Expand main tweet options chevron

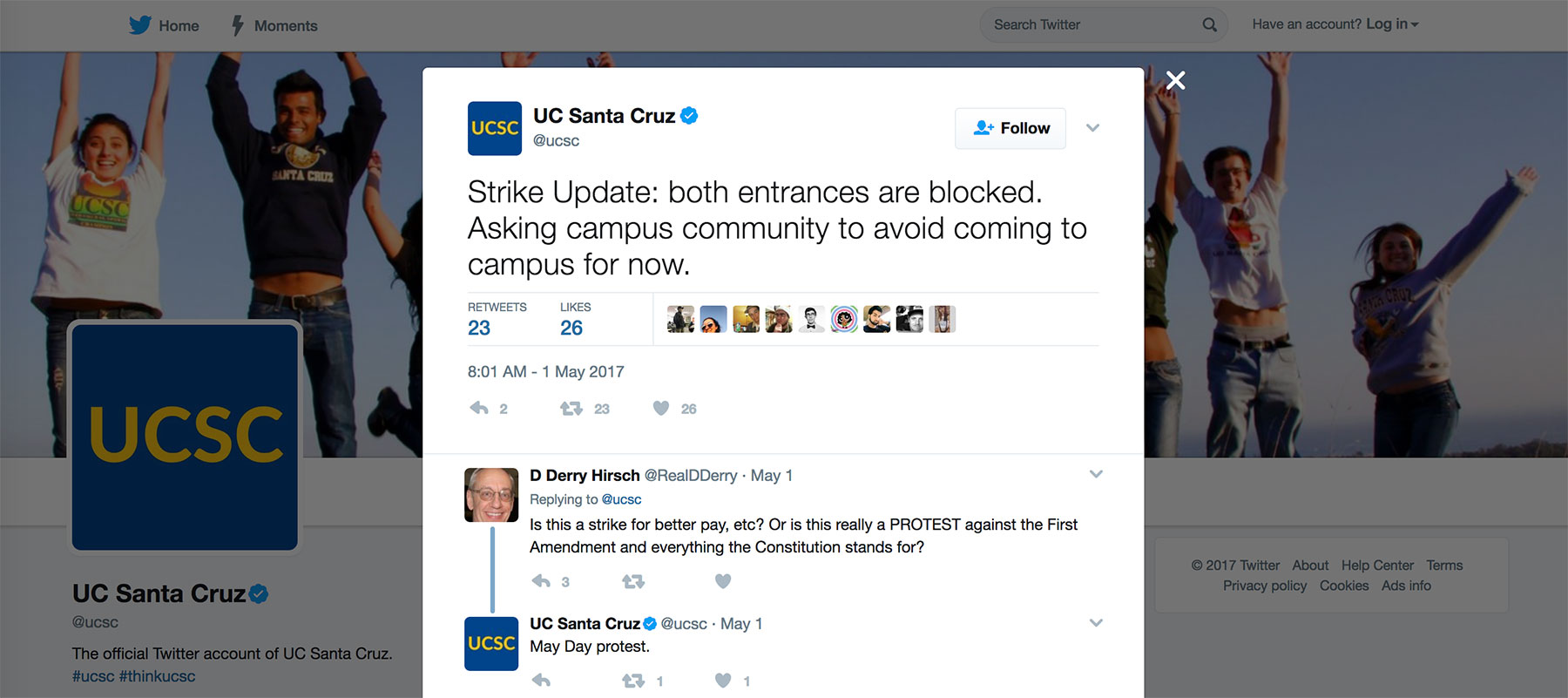[1092, 128]
